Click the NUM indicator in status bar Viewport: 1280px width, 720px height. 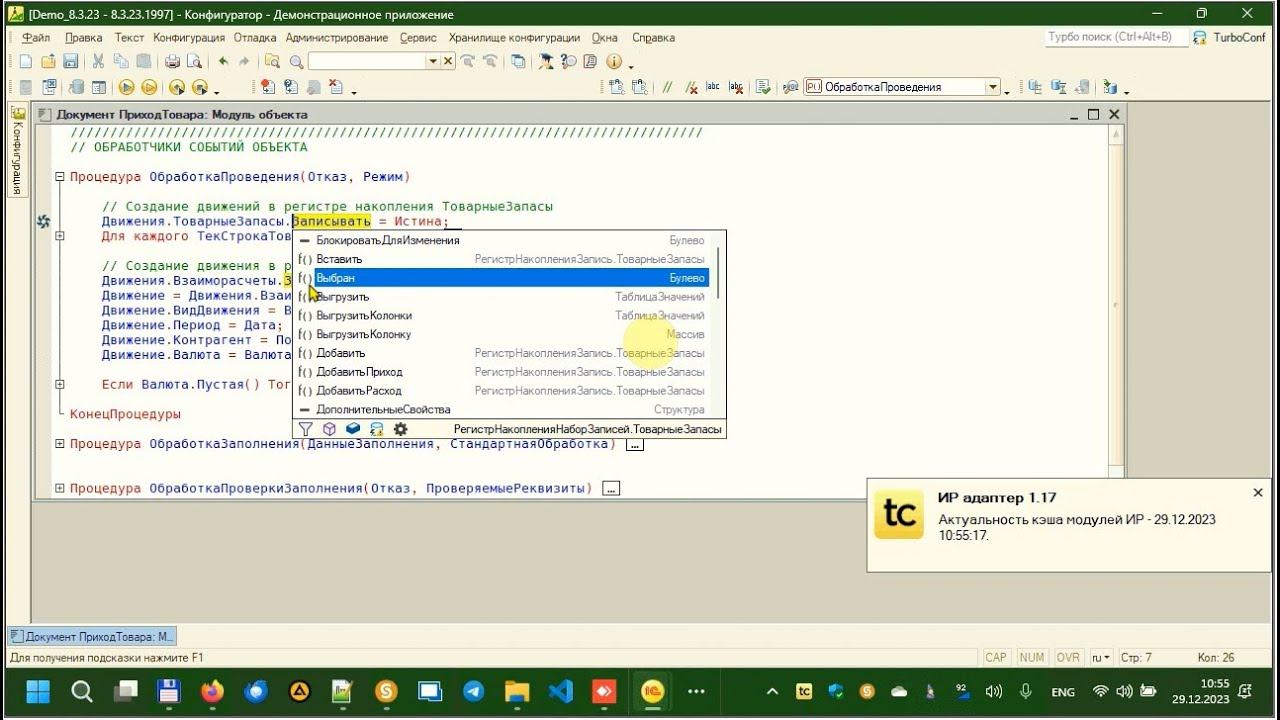click(x=1032, y=657)
